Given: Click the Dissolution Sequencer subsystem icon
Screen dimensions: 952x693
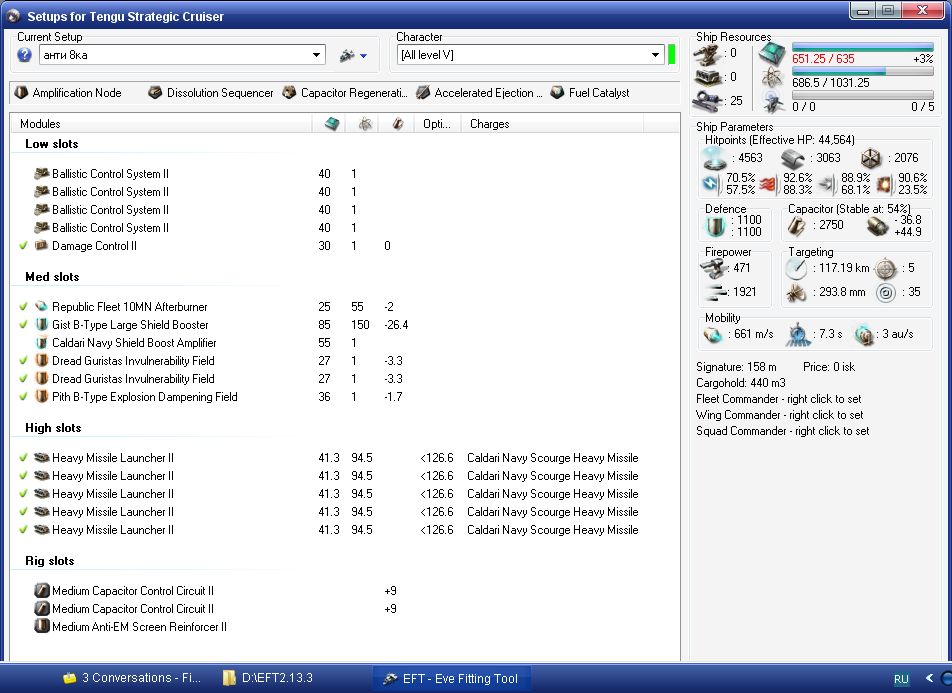Looking at the screenshot, I should point(155,92).
